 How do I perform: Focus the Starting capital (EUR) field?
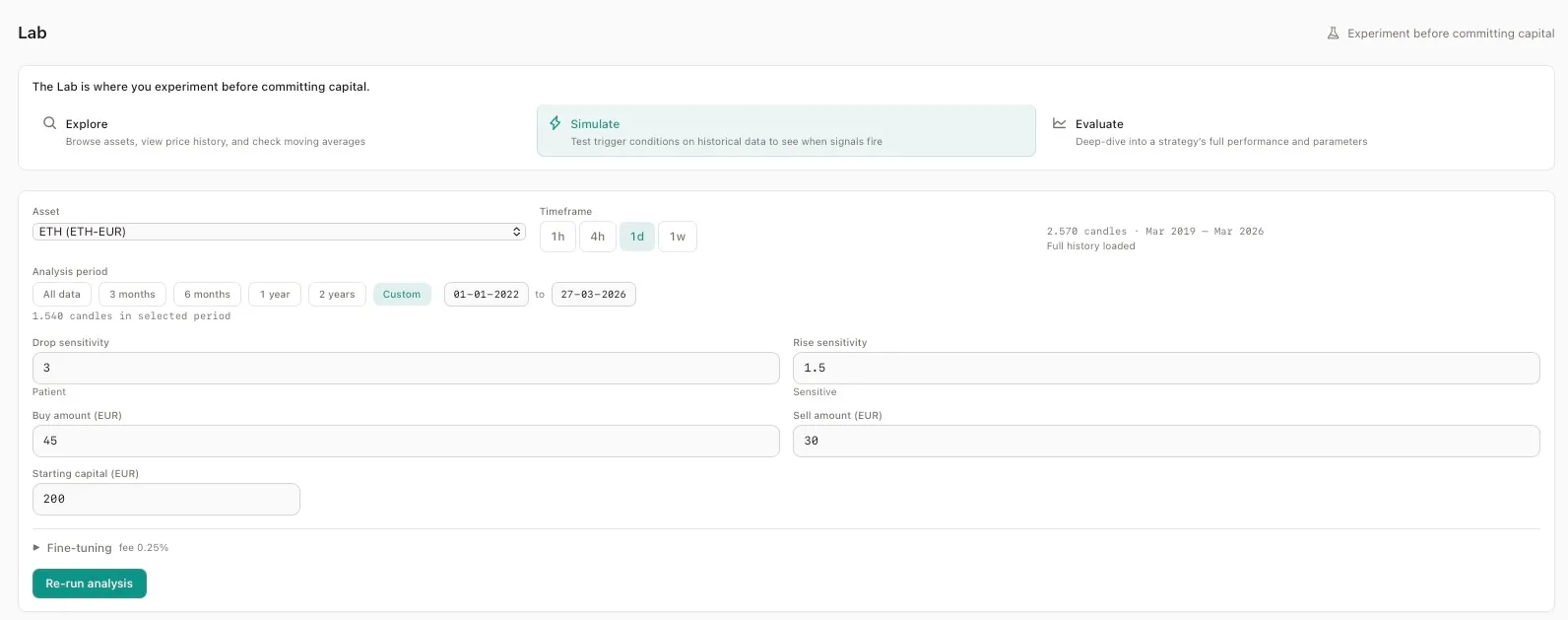click(165, 500)
